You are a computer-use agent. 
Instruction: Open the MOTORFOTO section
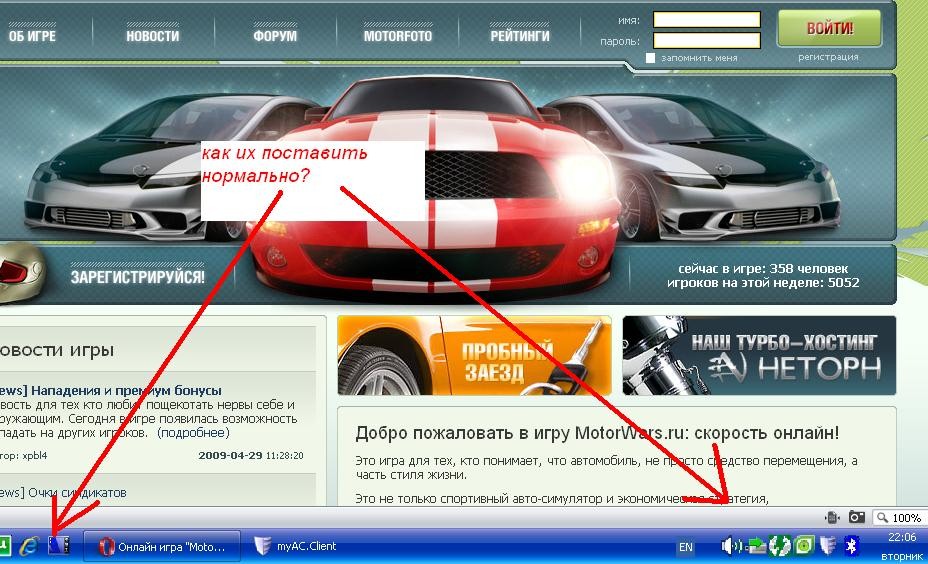[x=398, y=36]
